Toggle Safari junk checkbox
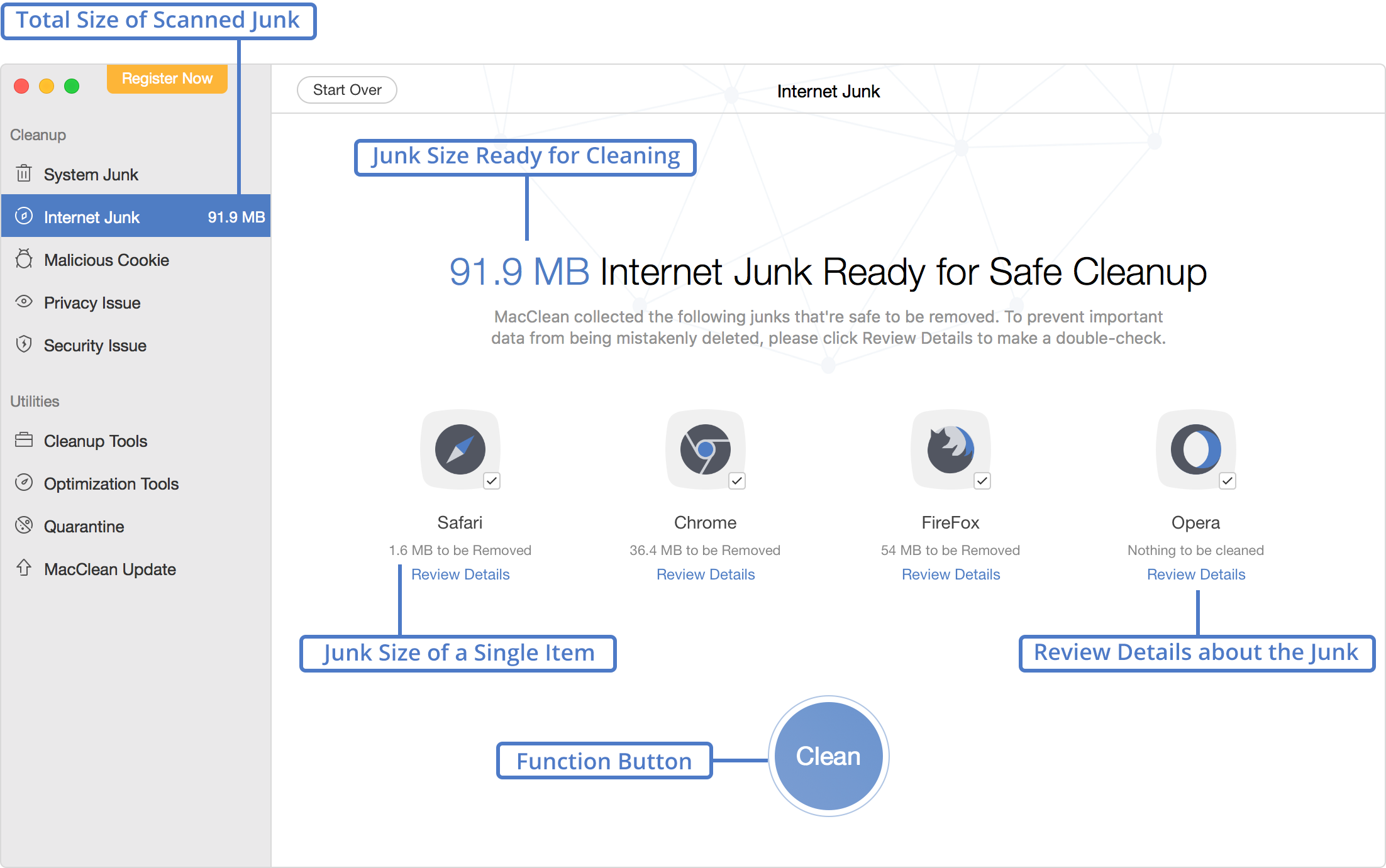 pyautogui.click(x=492, y=481)
